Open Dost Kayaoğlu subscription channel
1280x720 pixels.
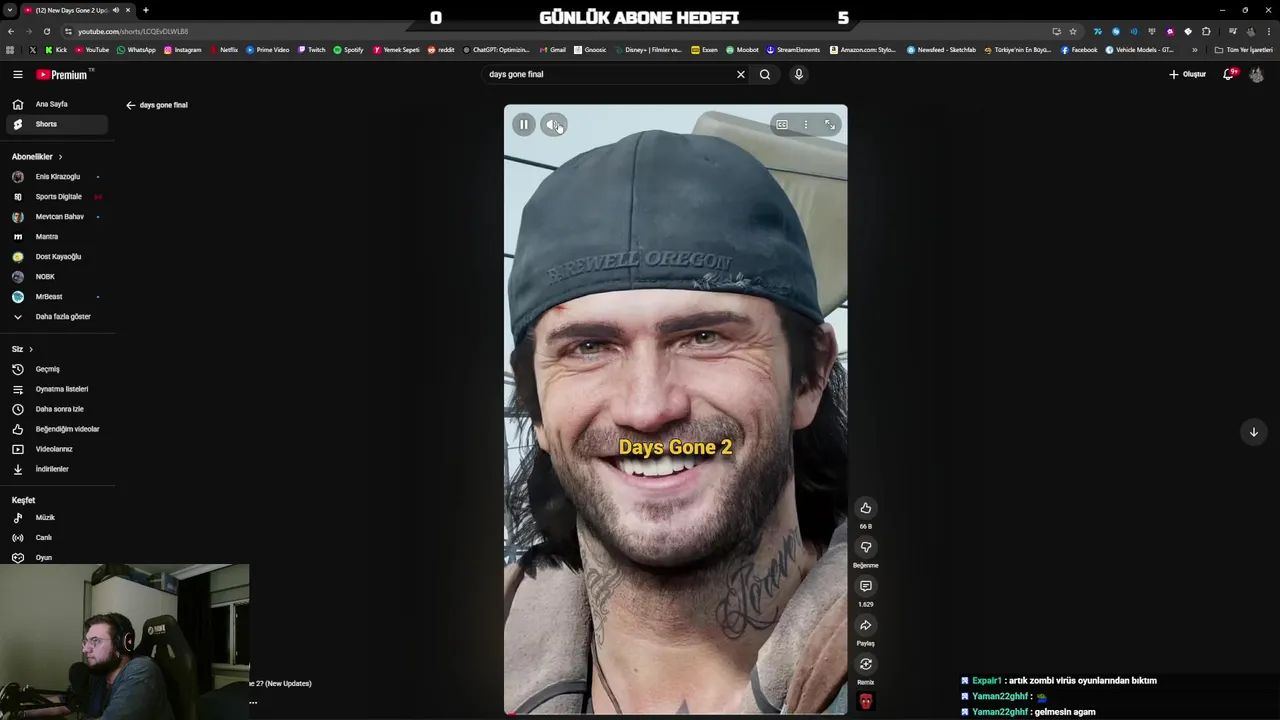click(x=55, y=257)
